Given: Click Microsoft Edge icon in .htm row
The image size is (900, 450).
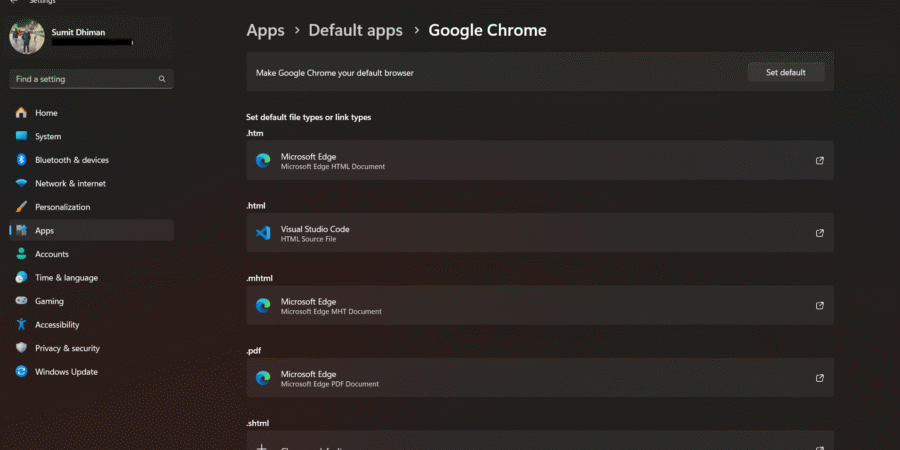Looking at the screenshot, I should point(263,161).
